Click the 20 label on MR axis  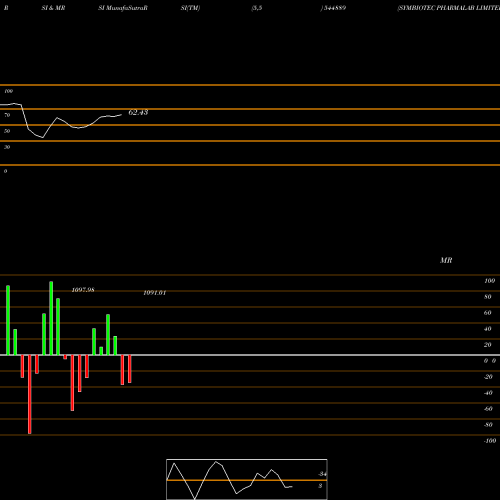[x=487, y=345]
